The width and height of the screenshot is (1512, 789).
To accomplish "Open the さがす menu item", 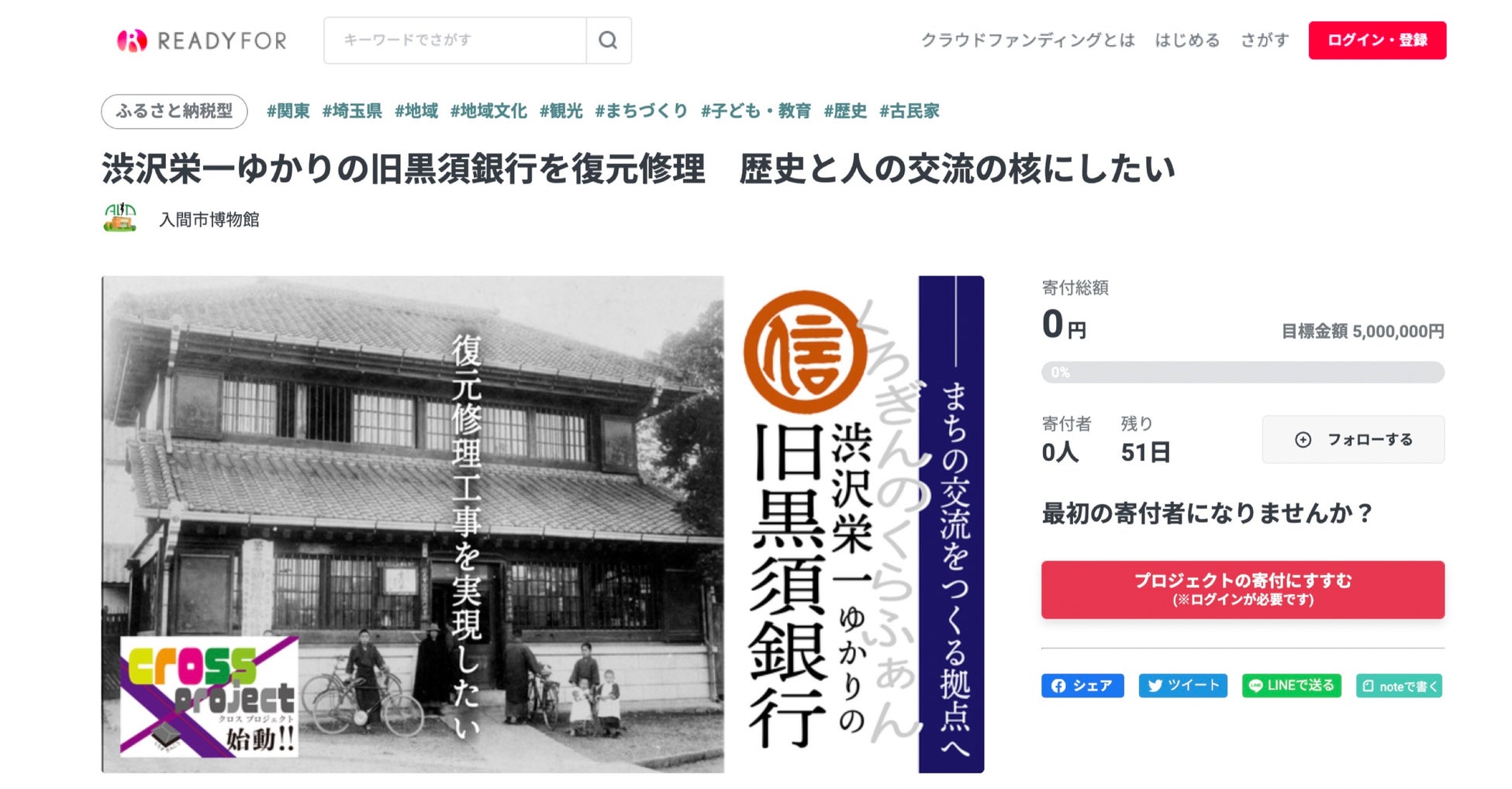I will tap(1265, 40).
